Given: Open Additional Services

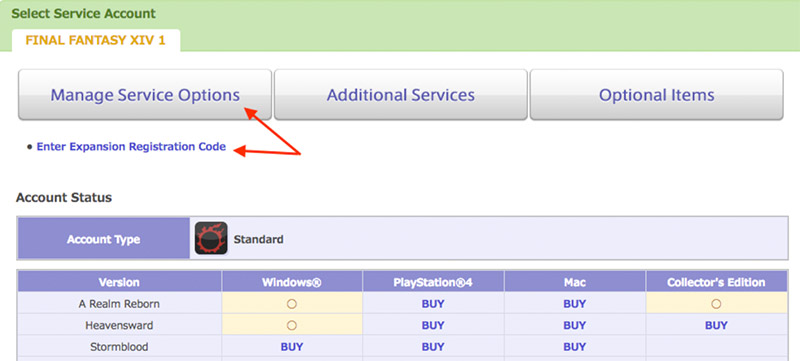Looking at the screenshot, I should (401, 95).
